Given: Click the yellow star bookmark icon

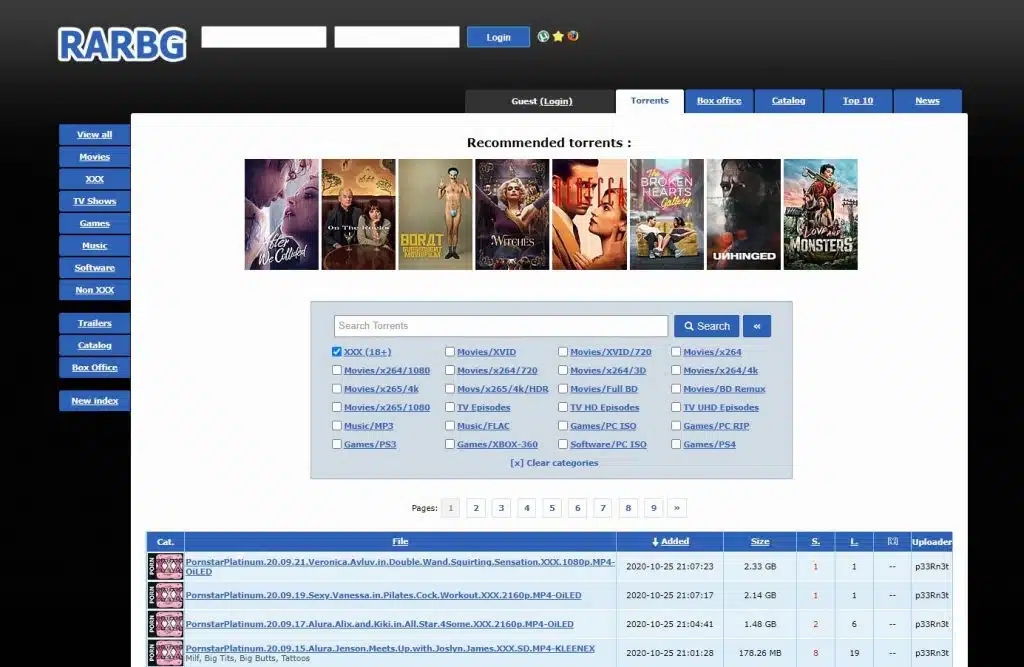Looking at the screenshot, I should 558,37.
